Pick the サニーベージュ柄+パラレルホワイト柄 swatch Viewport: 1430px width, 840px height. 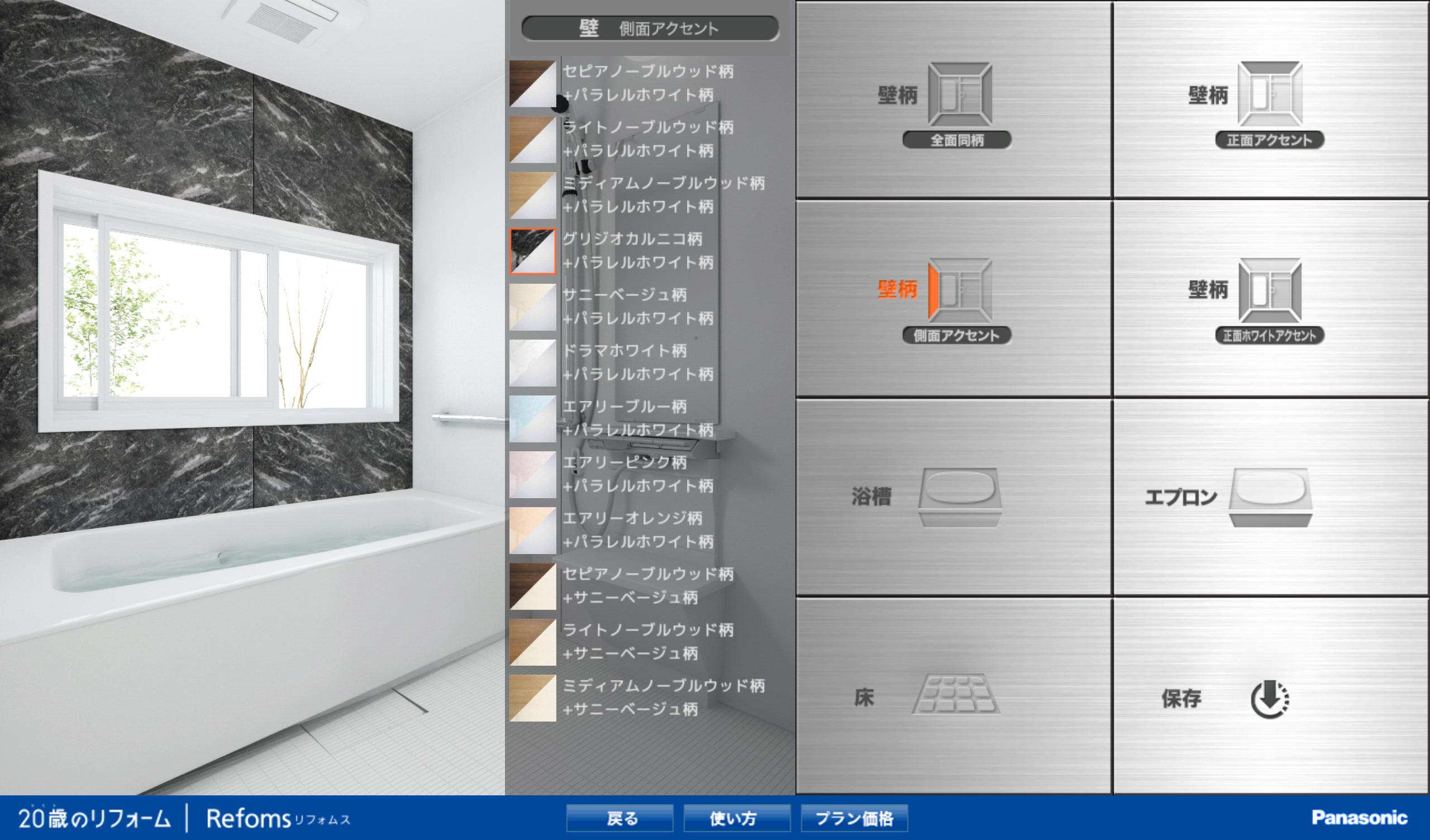[532, 307]
